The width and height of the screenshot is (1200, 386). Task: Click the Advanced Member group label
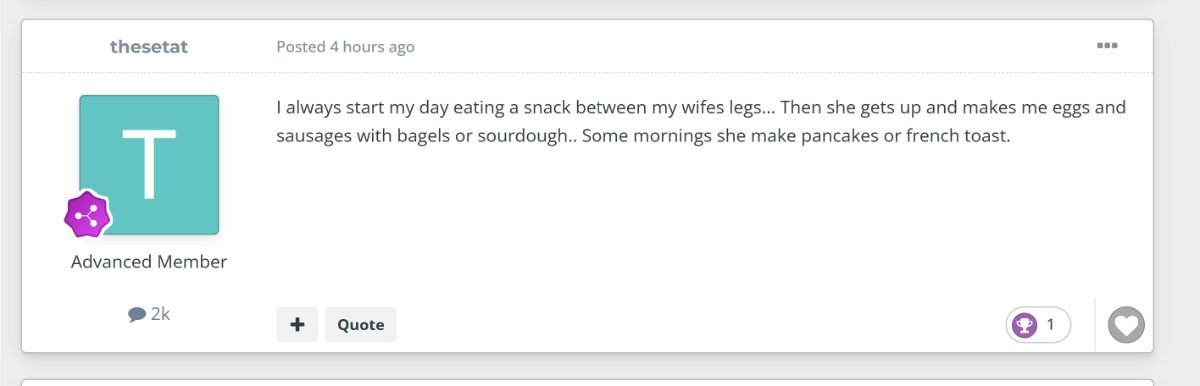149,262
